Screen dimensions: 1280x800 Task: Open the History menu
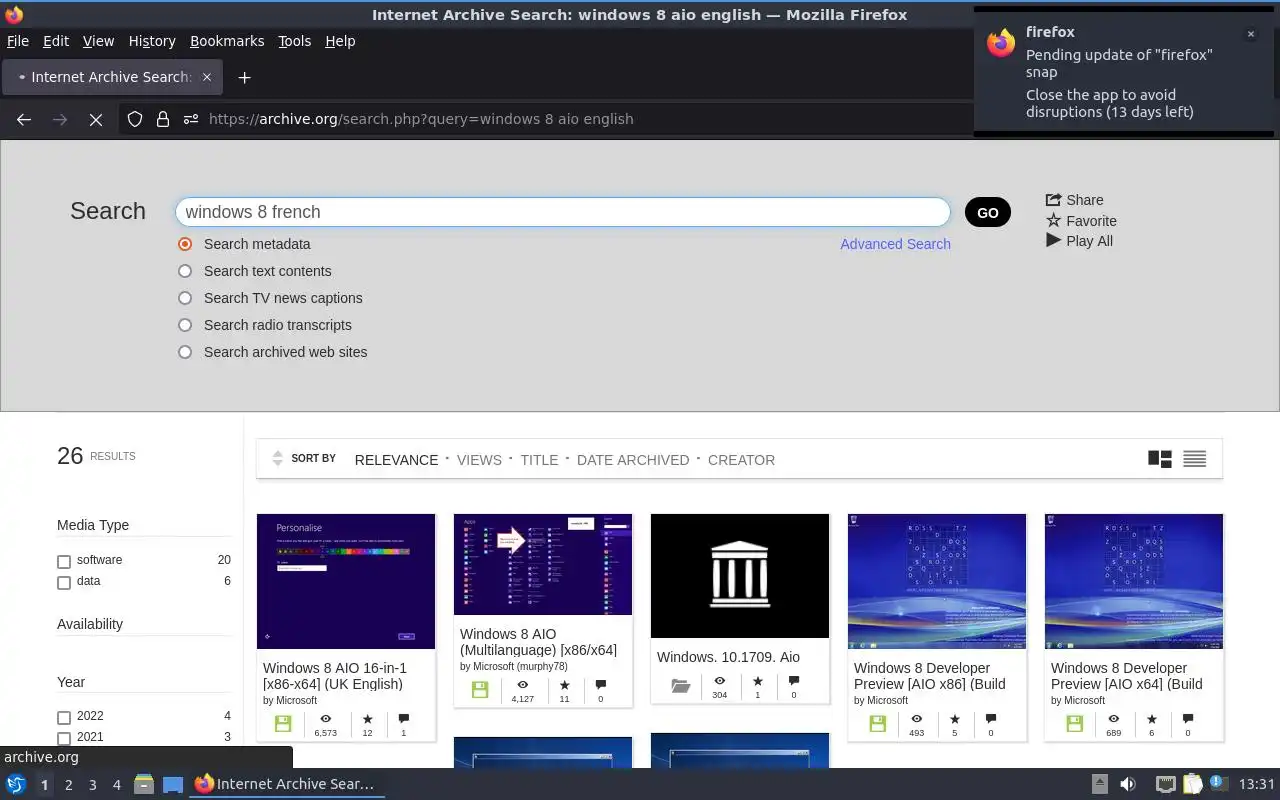pyautogui.click(x=152, y=41)
